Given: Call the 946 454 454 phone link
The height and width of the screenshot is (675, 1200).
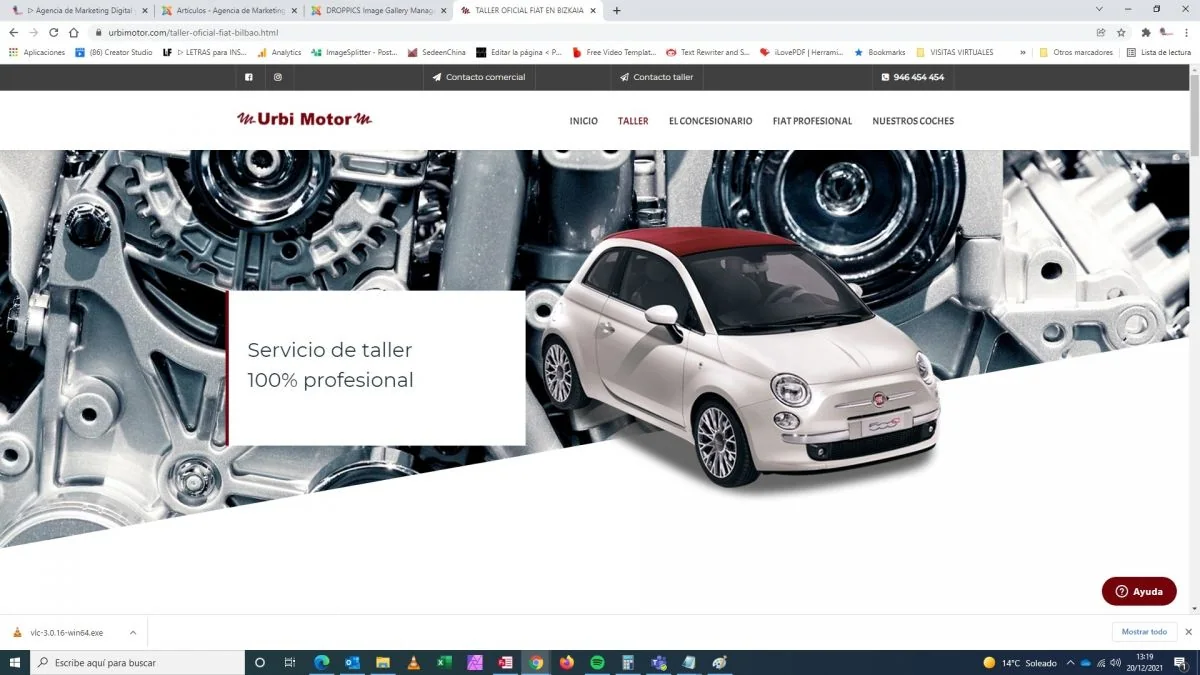Looking at the screenshot, I should (x=913, y=77).
